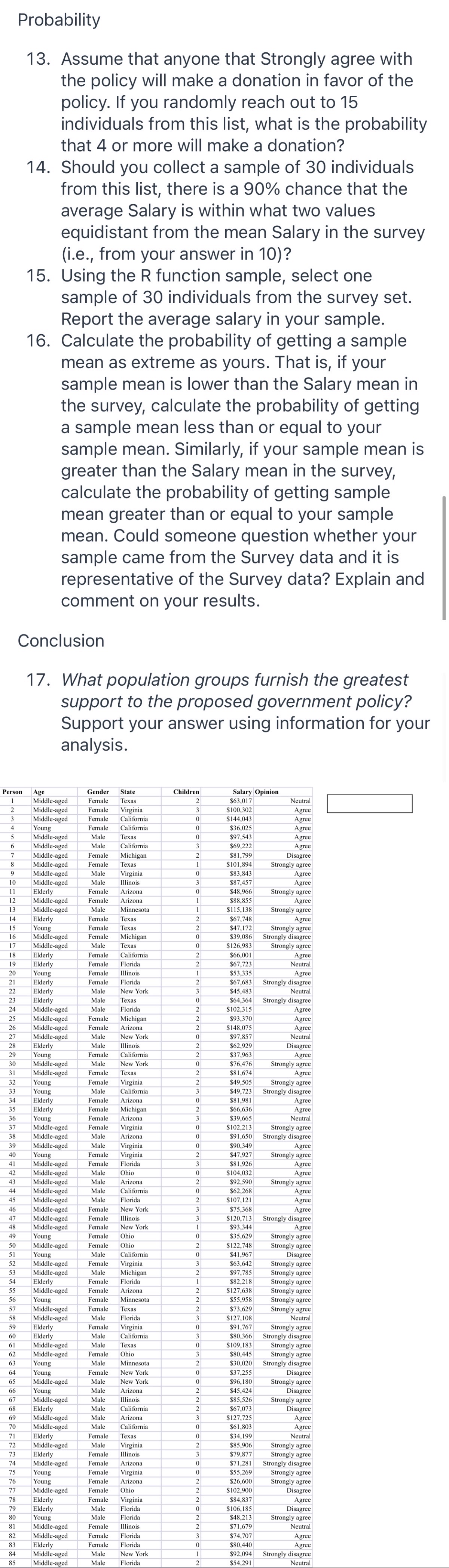Click the $30,020 salary cell
Viewport: 449px width, 1568px height.
point(241,1363)
